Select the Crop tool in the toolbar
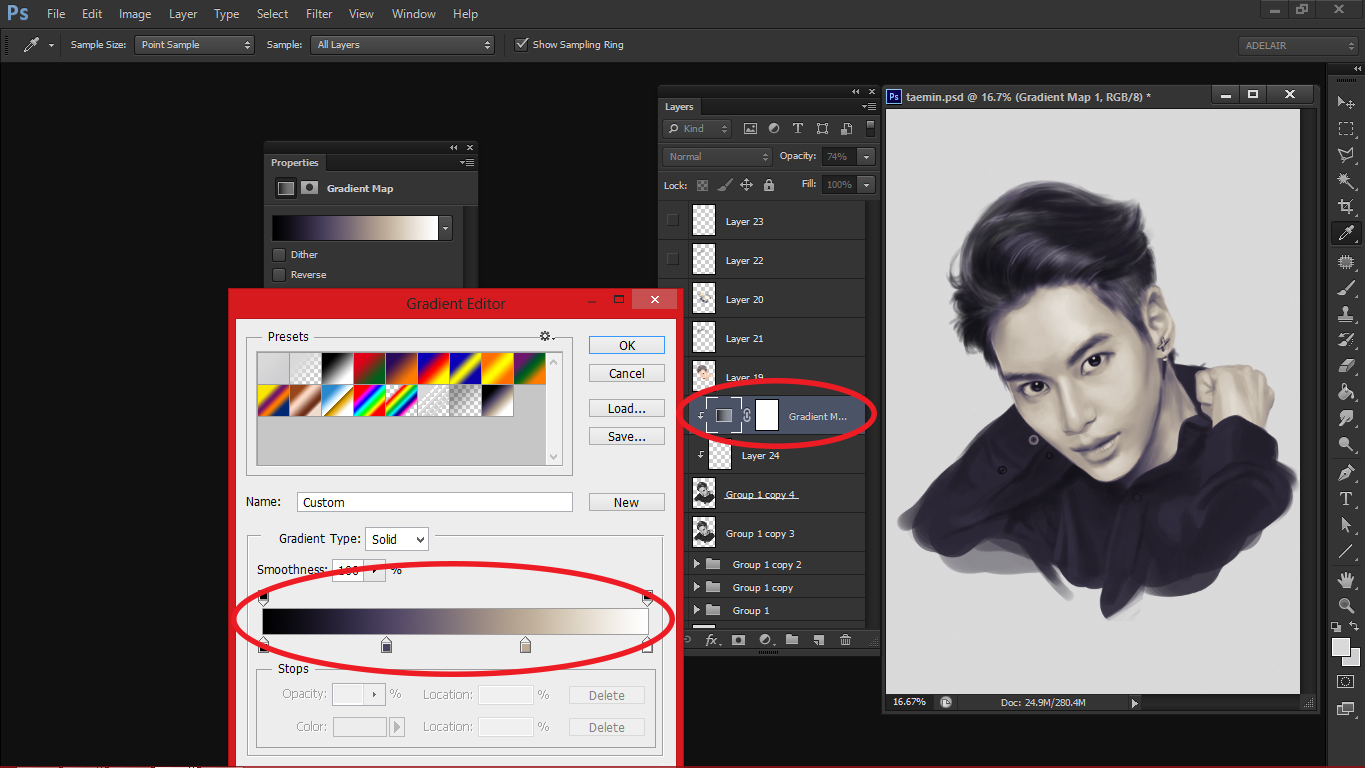The height and width of the screenshot is (768, 1365). tap(1346, 207)
